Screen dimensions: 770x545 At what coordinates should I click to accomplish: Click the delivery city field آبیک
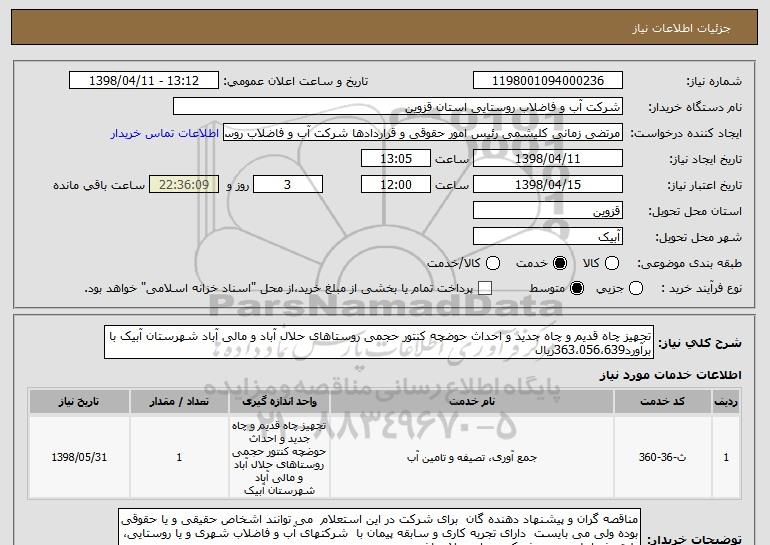point(548,237)
